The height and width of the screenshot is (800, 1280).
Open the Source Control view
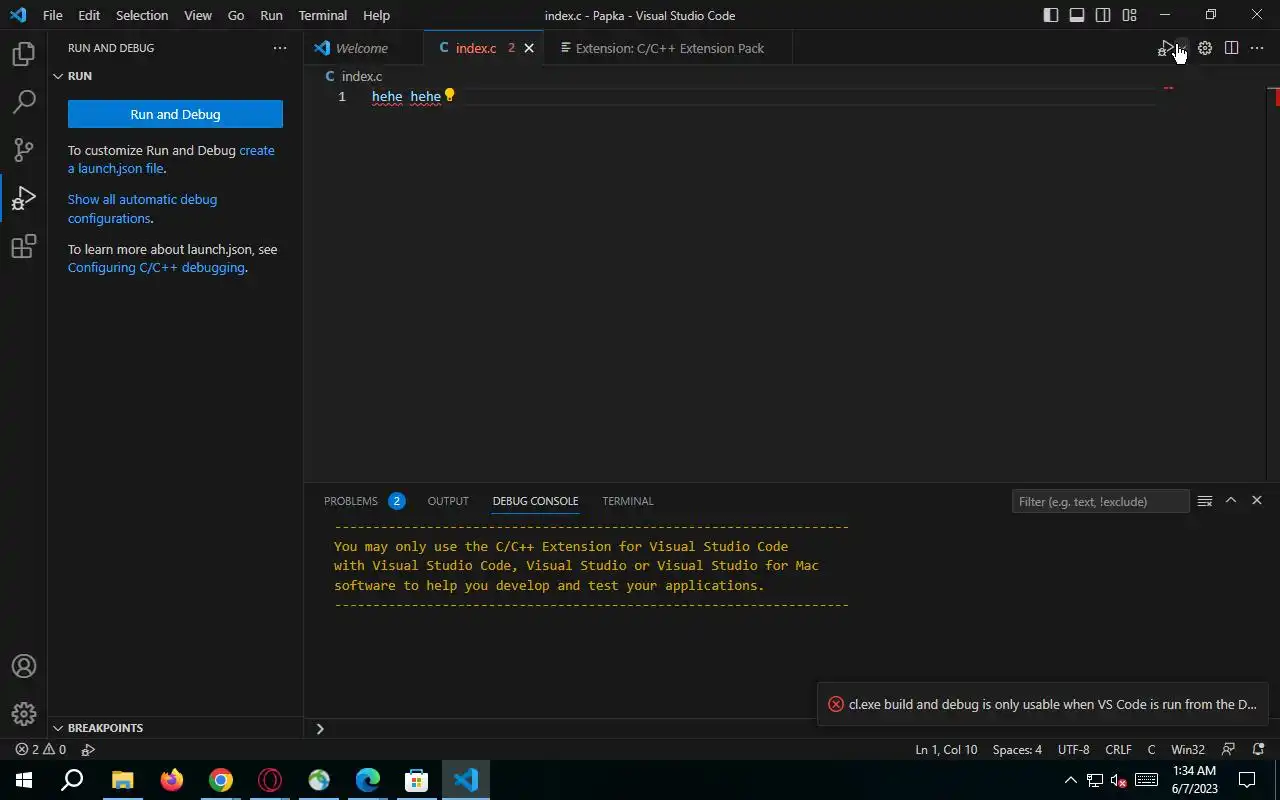tap(23, 149)
